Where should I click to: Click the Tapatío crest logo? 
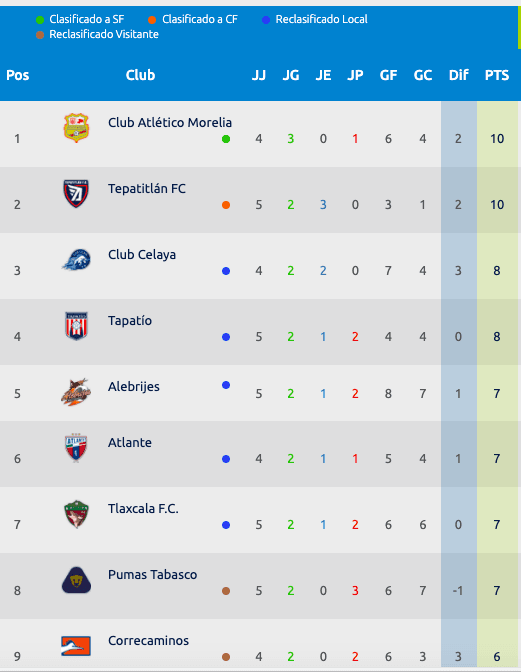click(x=76, y=326)
